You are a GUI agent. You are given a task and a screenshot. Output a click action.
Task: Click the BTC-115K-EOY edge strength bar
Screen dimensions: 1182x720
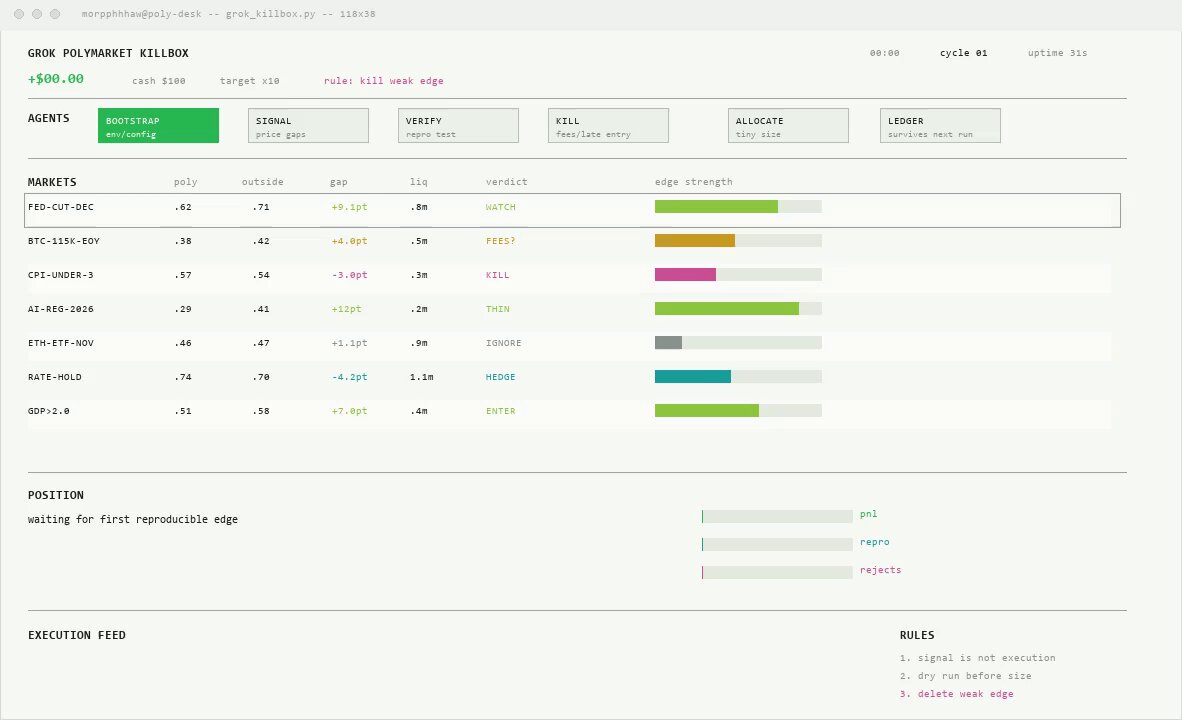[738, 241]
